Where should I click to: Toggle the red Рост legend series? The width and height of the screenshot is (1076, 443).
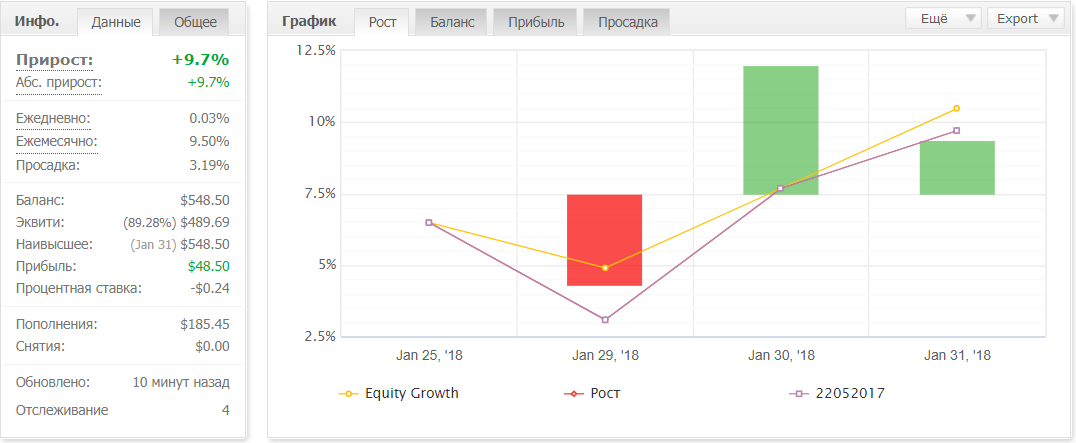pos(592,394)
